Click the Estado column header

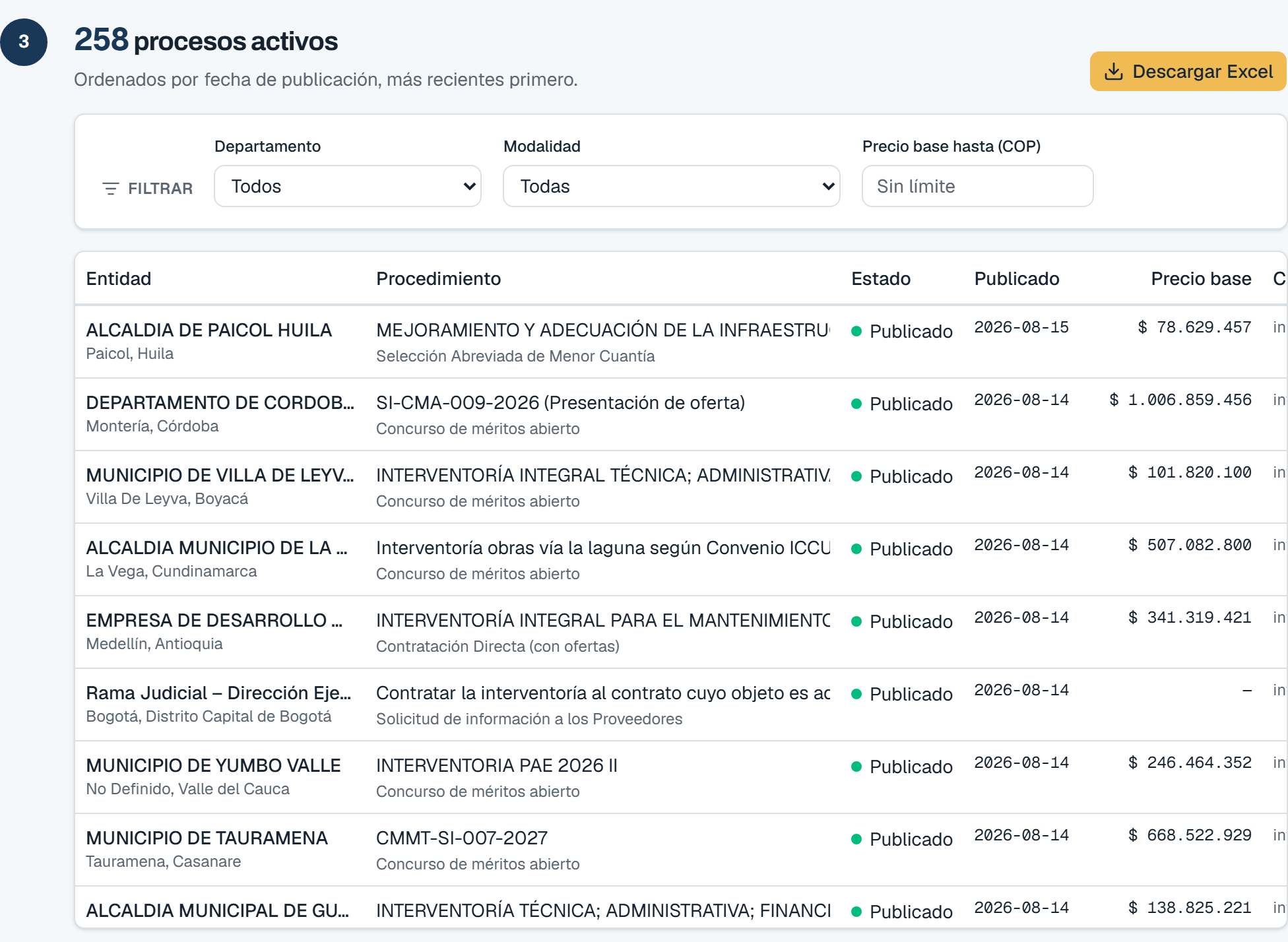pos(881,278)
